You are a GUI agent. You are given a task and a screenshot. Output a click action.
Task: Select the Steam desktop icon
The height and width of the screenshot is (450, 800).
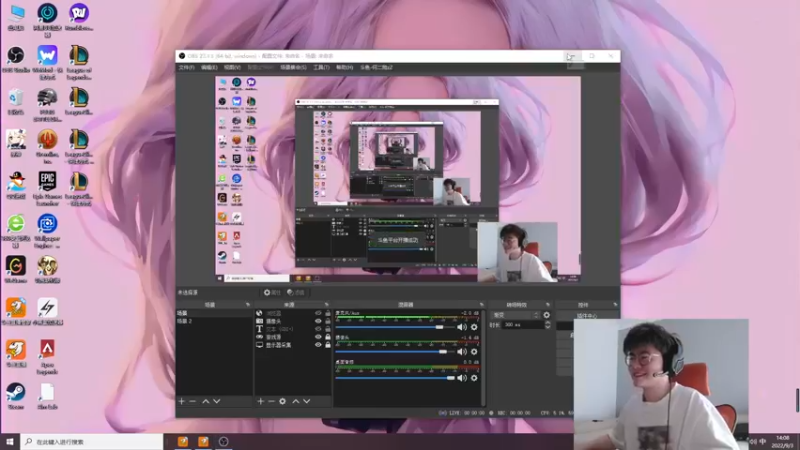[x=16, y=396]
